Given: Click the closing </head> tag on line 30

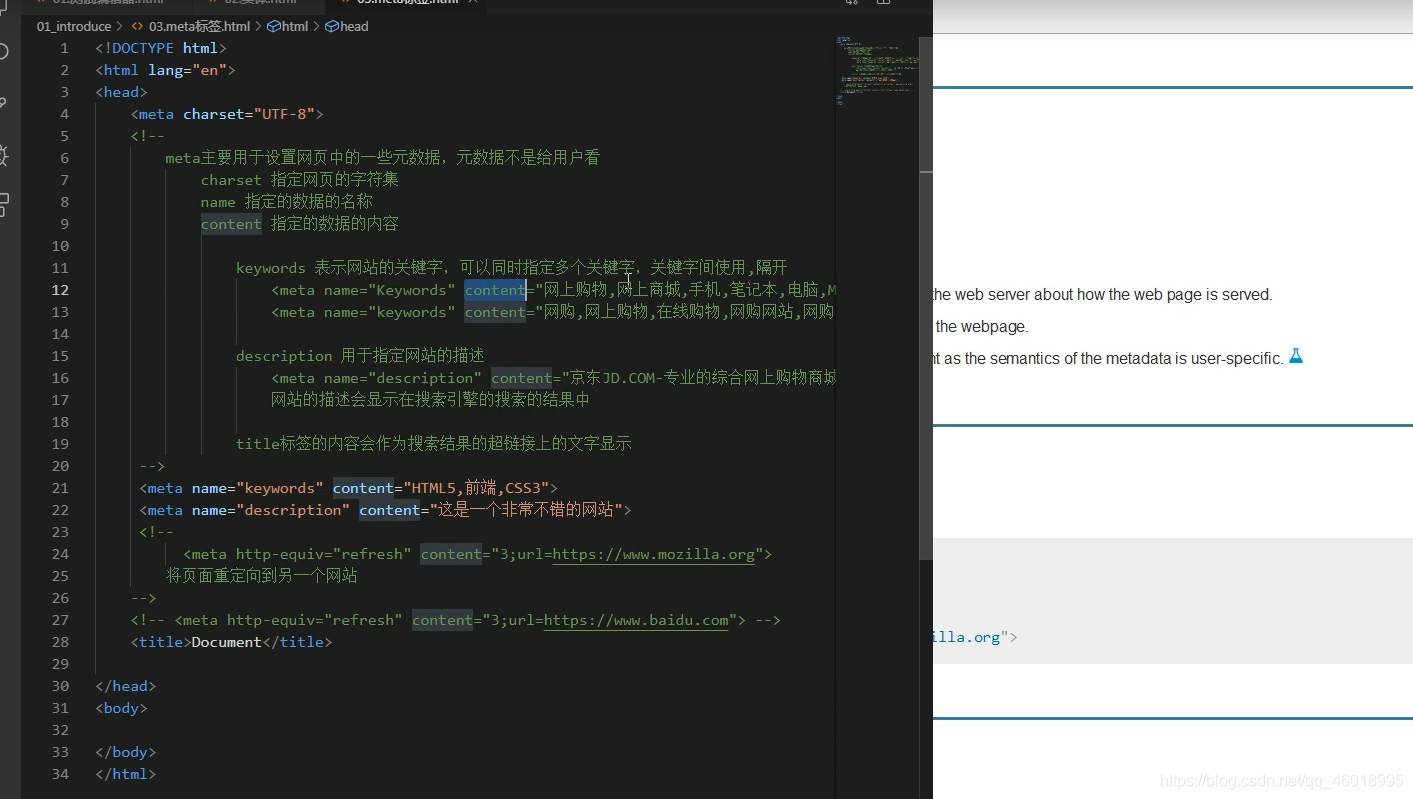Looking at the screenshot, I should (x=126, y=686).
